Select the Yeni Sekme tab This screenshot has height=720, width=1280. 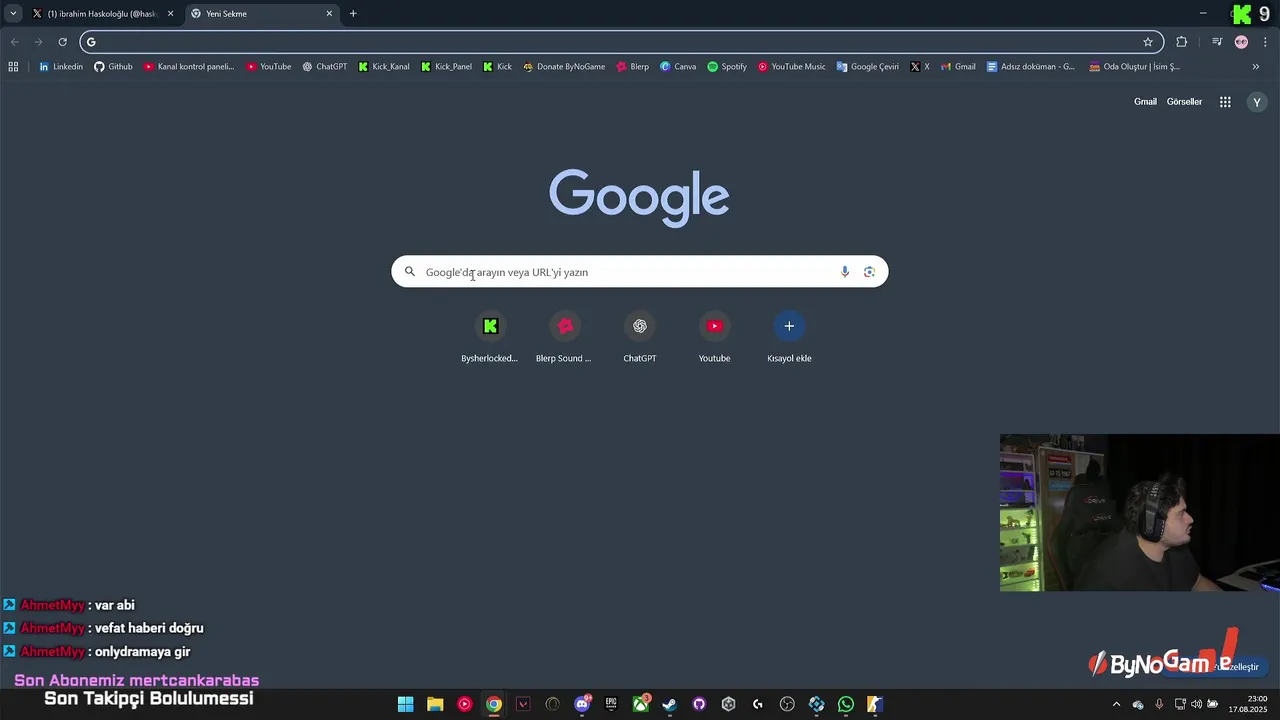pos(261,14)
